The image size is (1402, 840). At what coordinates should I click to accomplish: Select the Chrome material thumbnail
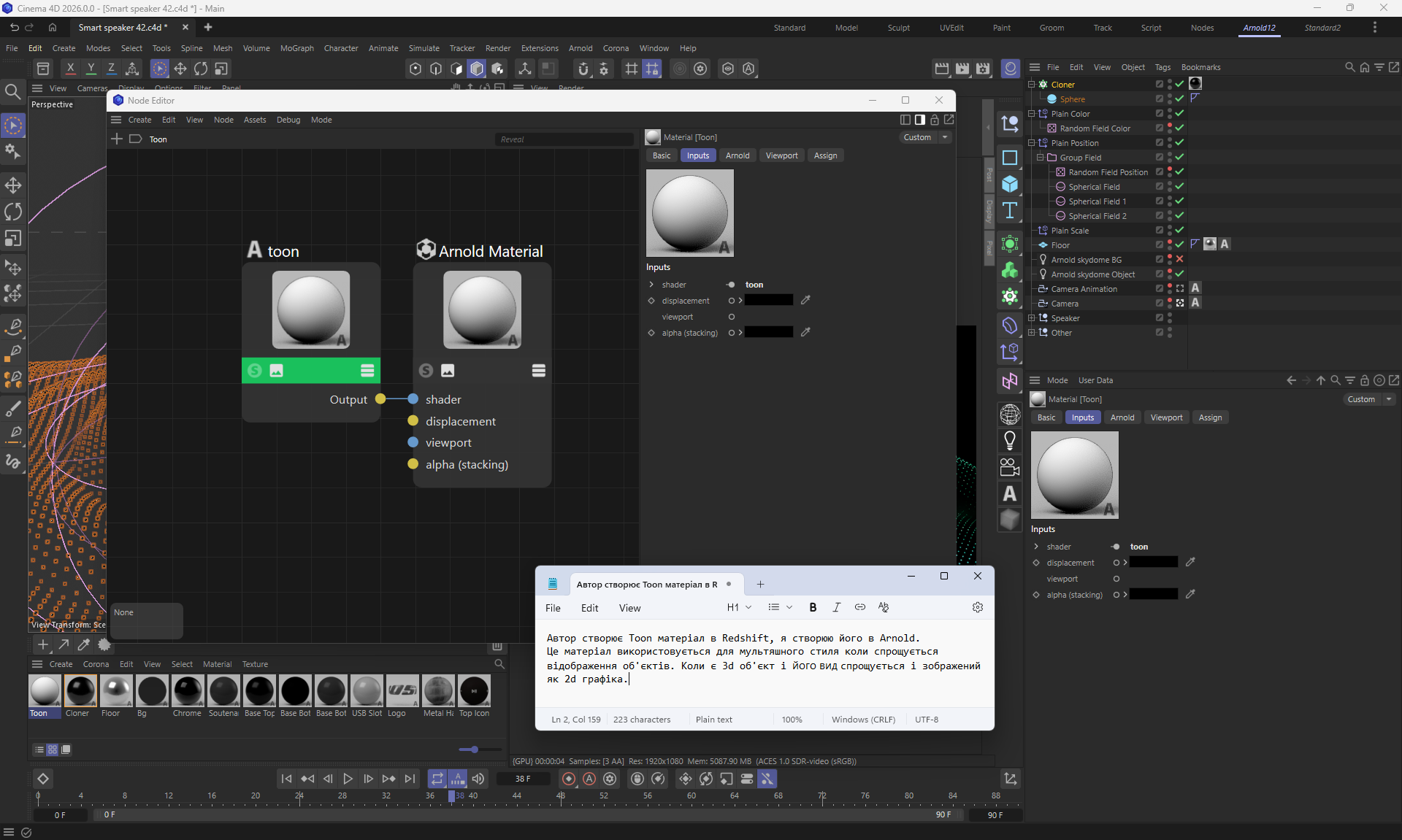tap(187, 690)
